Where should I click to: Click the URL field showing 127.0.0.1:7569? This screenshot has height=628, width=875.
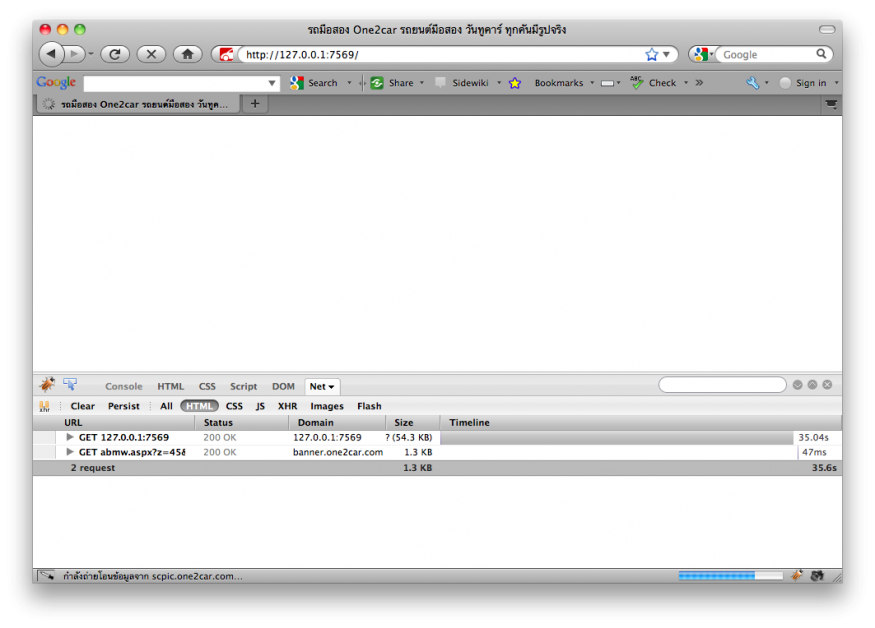tap(441, 54)
